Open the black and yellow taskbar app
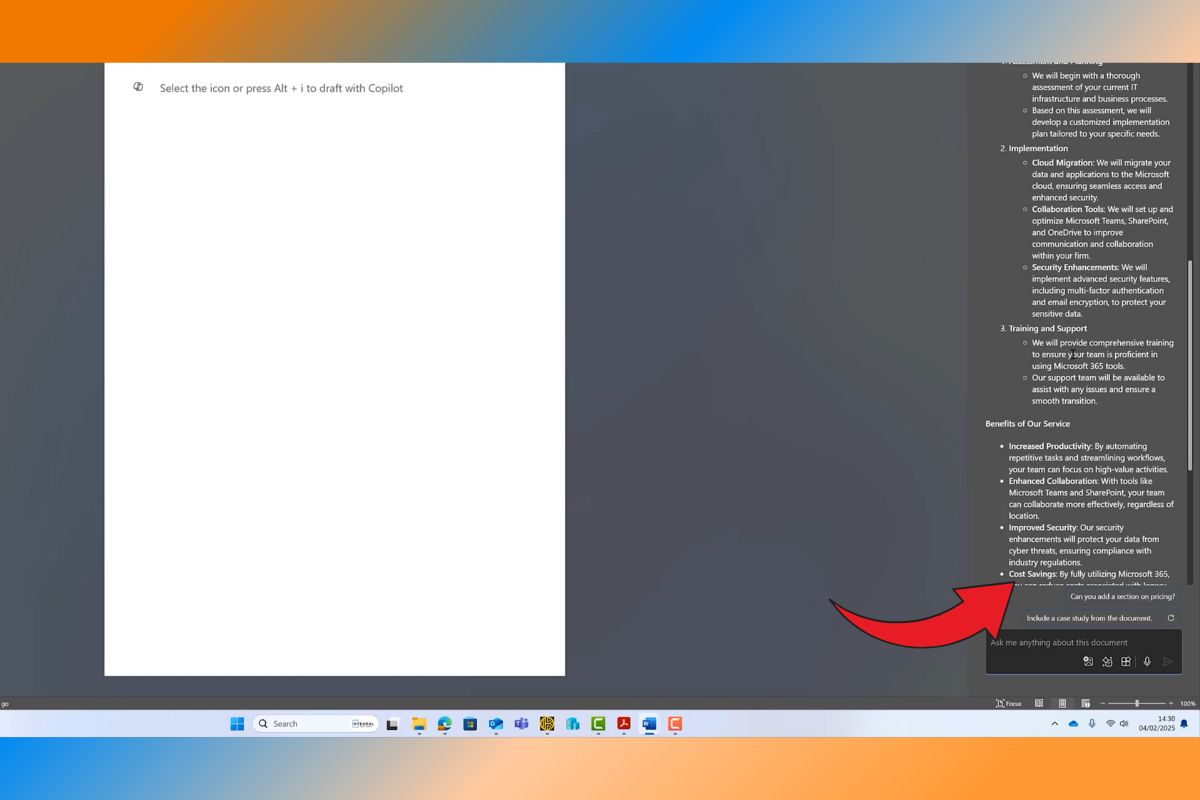The width and height of the screenshot is (1200, 800). point(547,724)
